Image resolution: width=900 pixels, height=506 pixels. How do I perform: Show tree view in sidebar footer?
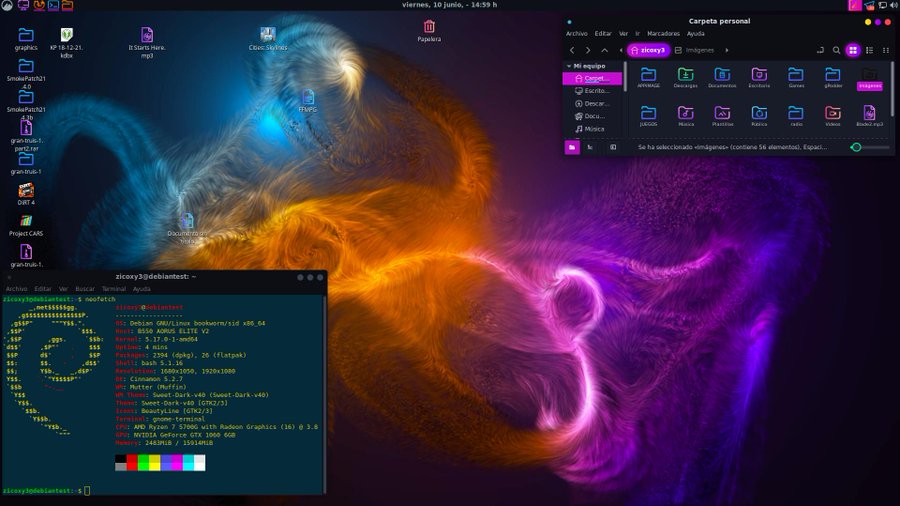(x=590, y=147)
